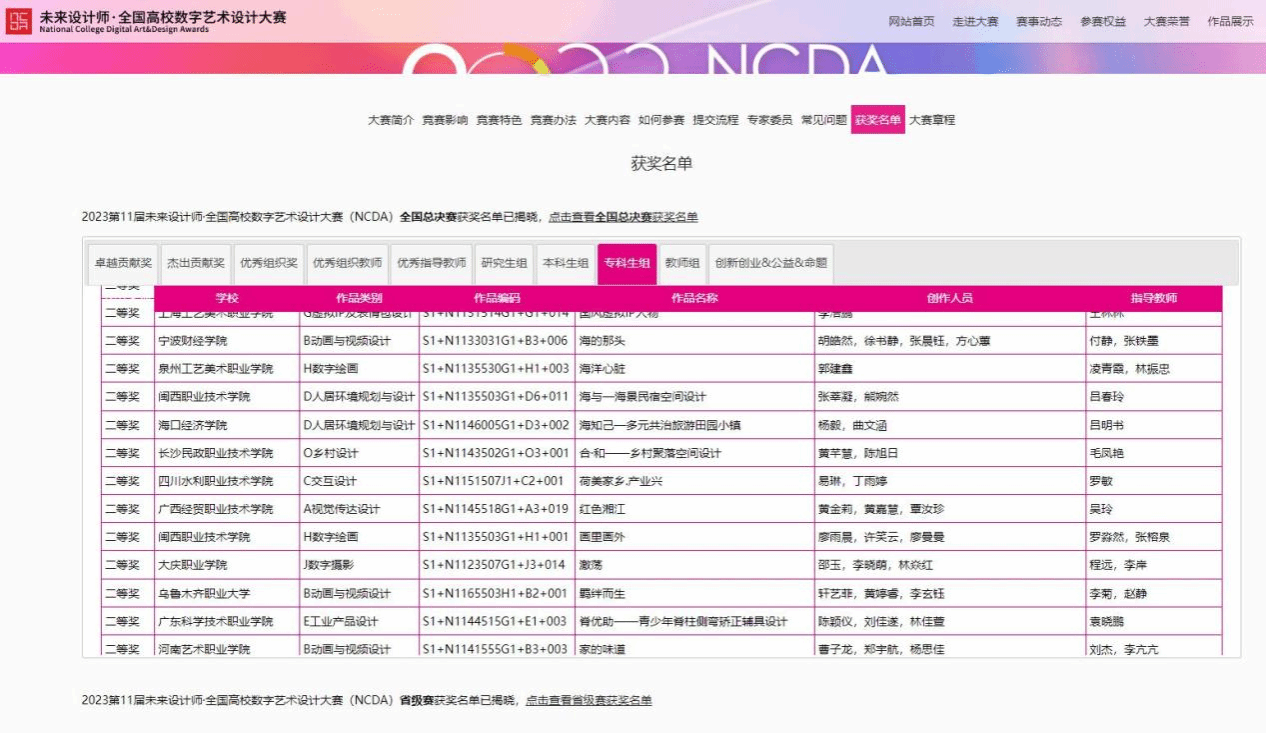This screenshot has width=1266, height=733.
Task: Go to 走进大赛 in the top navigation
Action: [x=975, y=21]
